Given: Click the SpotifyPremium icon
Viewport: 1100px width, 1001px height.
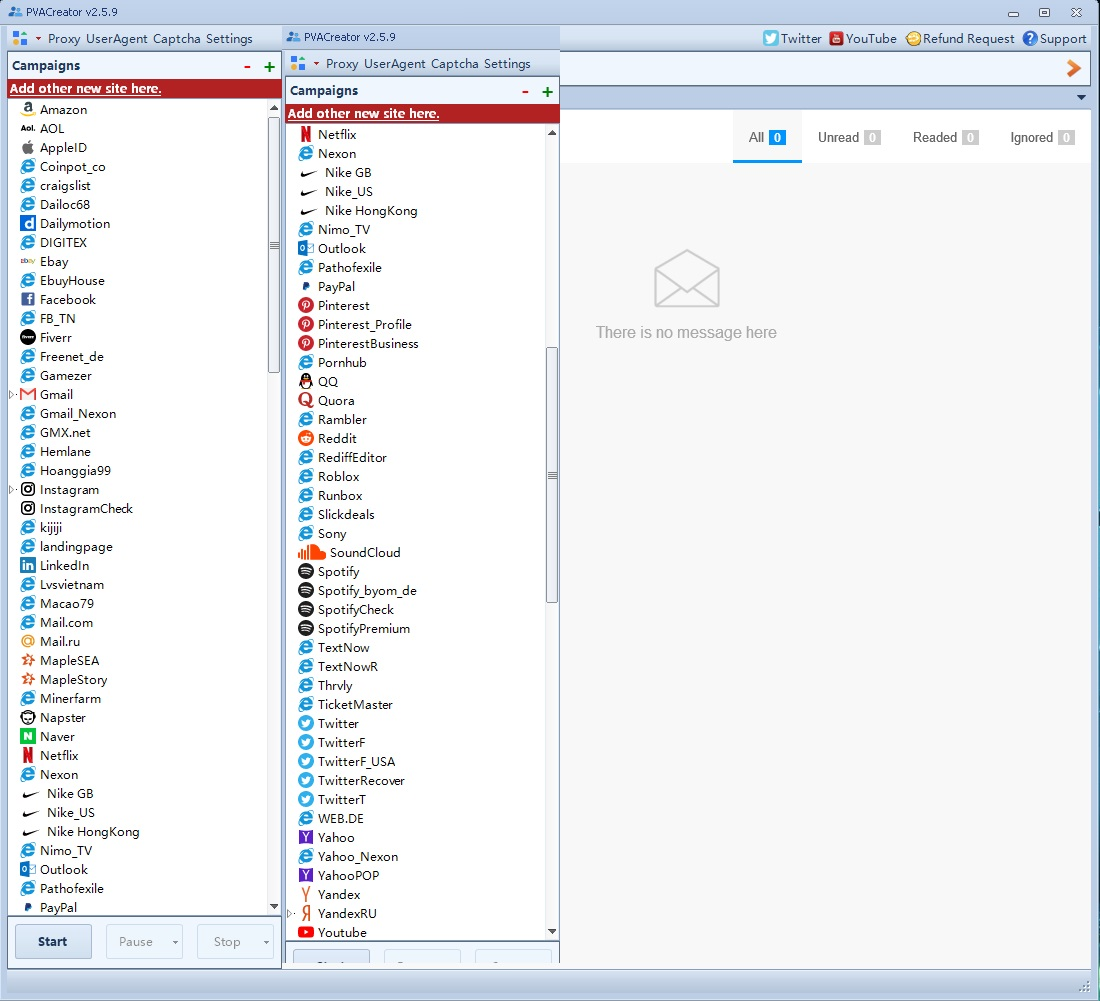Looking at the screenshot, I should pyautogui.click(x=305, y=628).
